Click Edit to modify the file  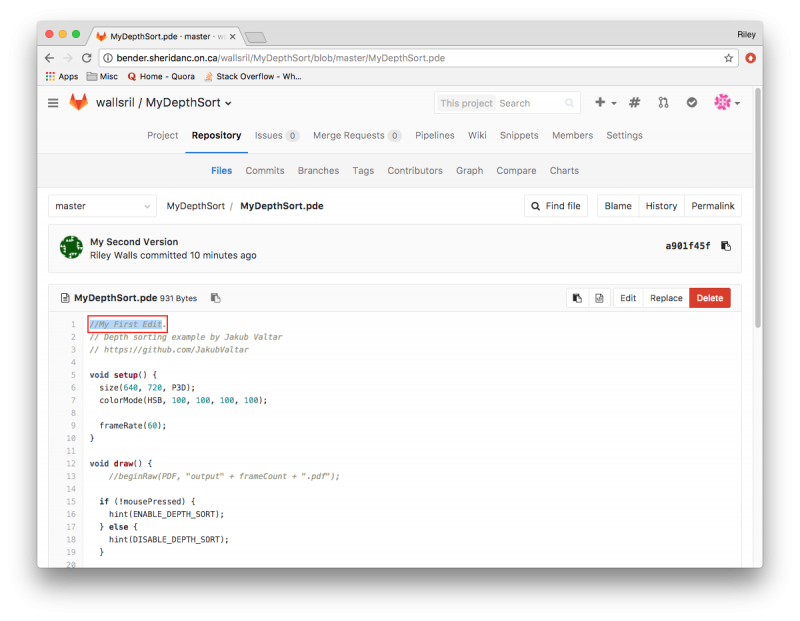click(628, 298)
